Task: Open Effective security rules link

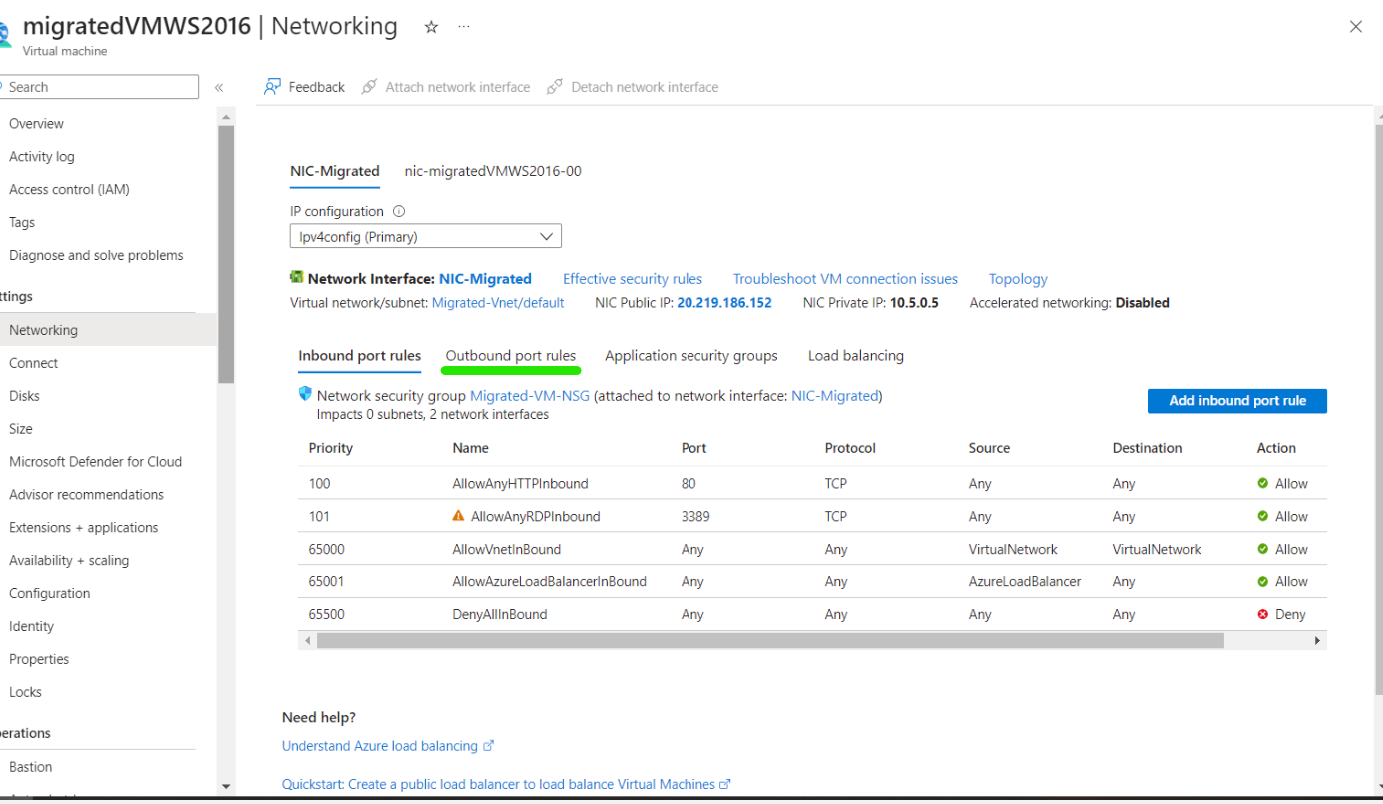Action: coord(632,279)
